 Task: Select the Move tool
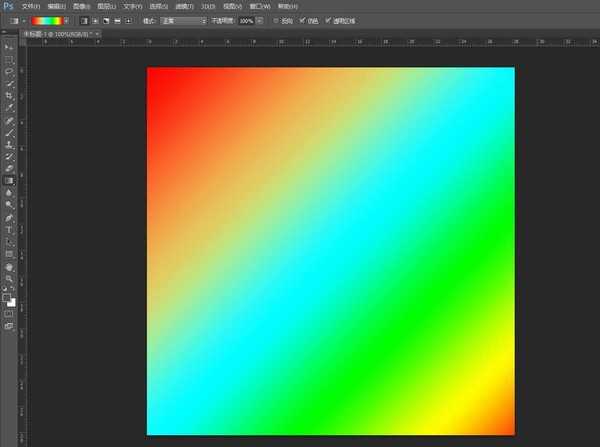click(9, 47)
